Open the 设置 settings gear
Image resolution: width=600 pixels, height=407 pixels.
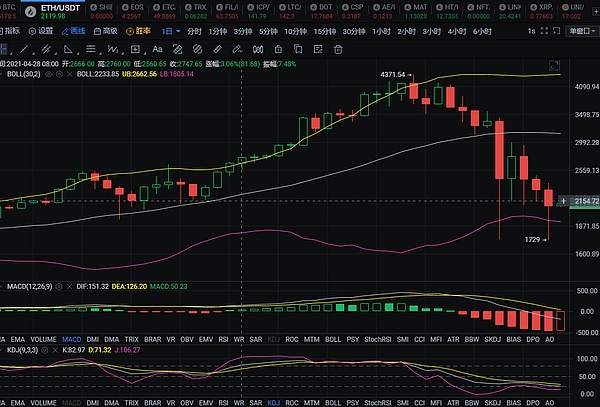(40, 31)
